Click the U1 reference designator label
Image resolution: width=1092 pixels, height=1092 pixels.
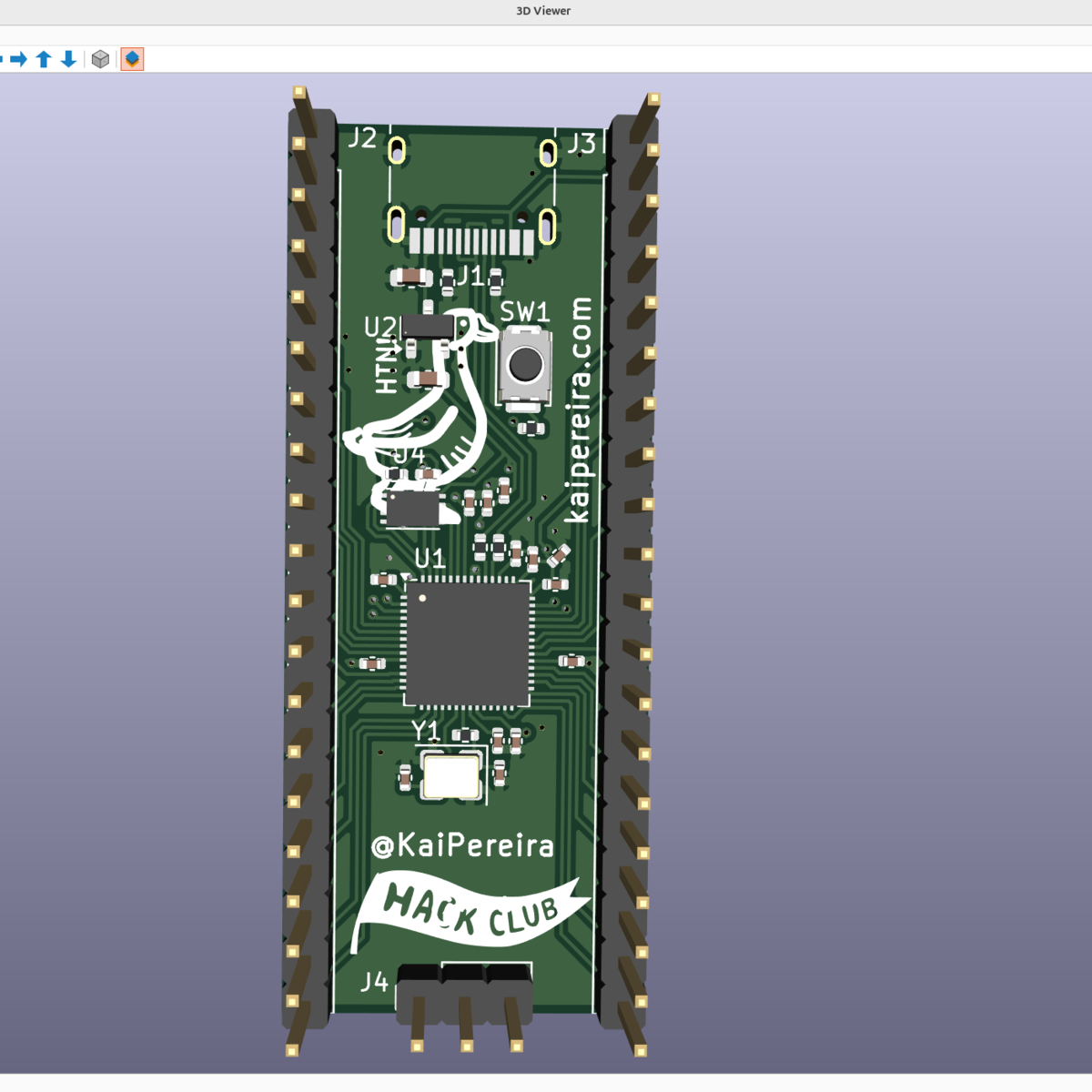pos(430,558)
